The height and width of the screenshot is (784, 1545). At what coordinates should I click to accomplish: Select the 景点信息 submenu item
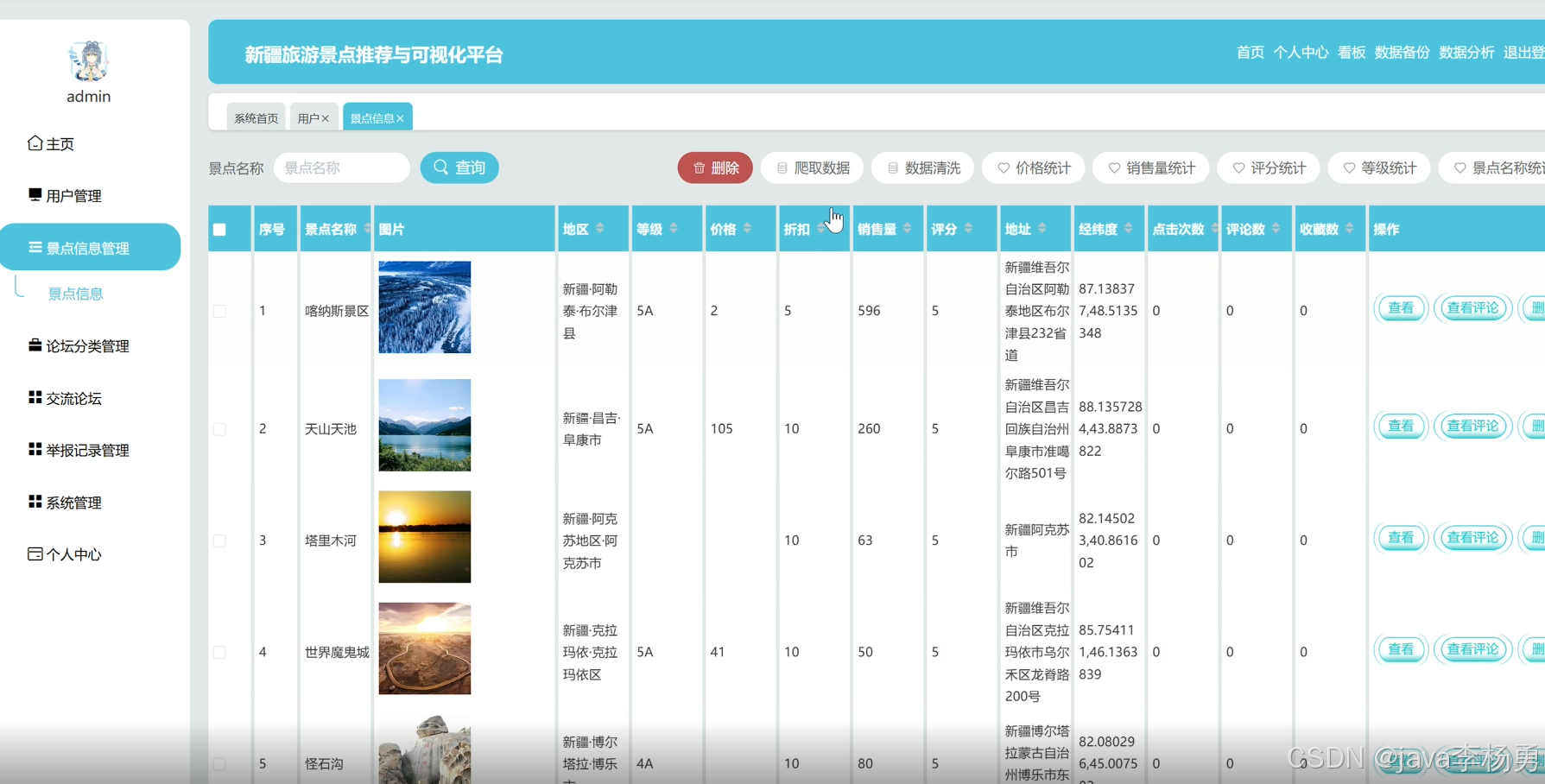pos(75,294)
